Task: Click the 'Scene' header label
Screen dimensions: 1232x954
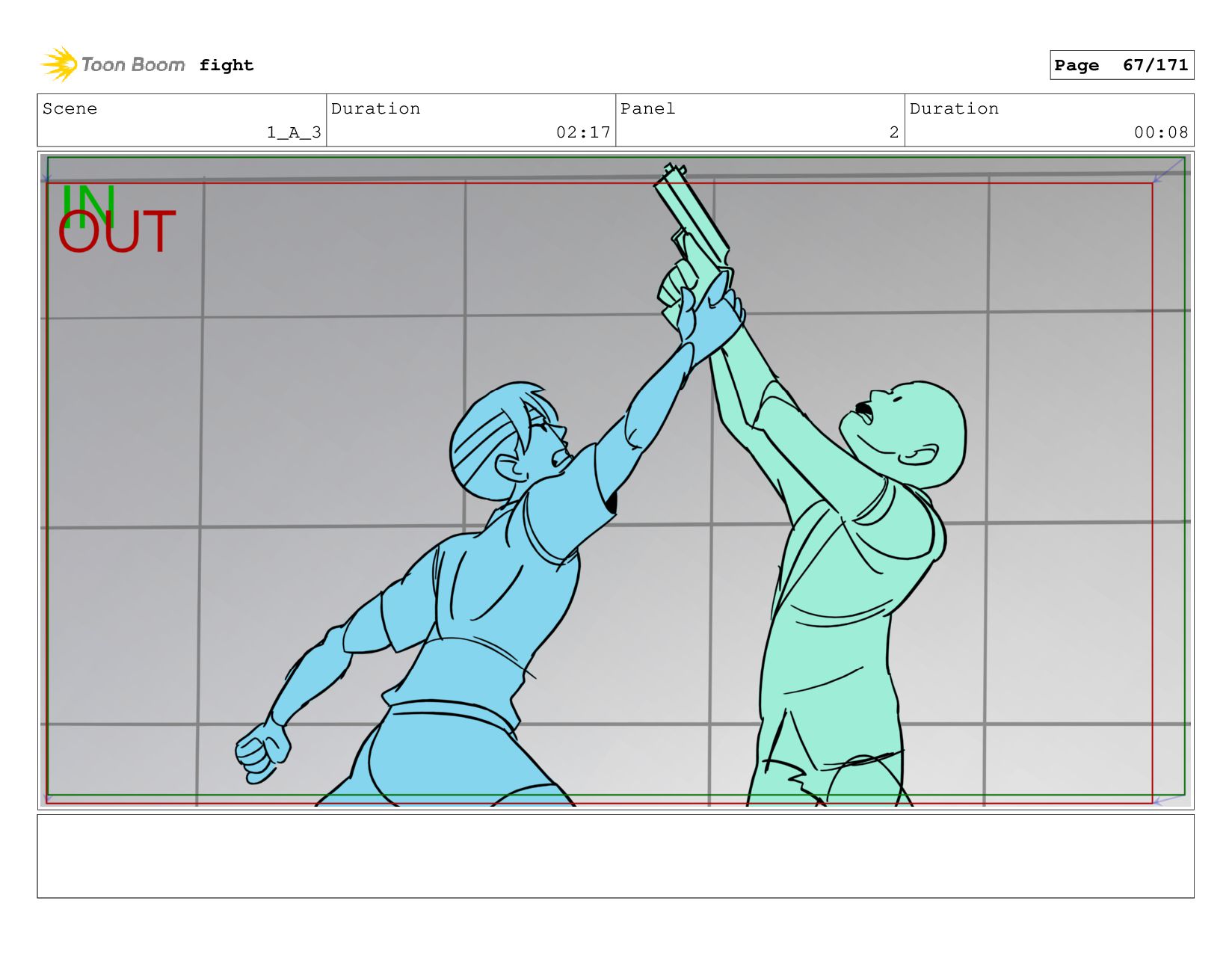Action: 70,108
